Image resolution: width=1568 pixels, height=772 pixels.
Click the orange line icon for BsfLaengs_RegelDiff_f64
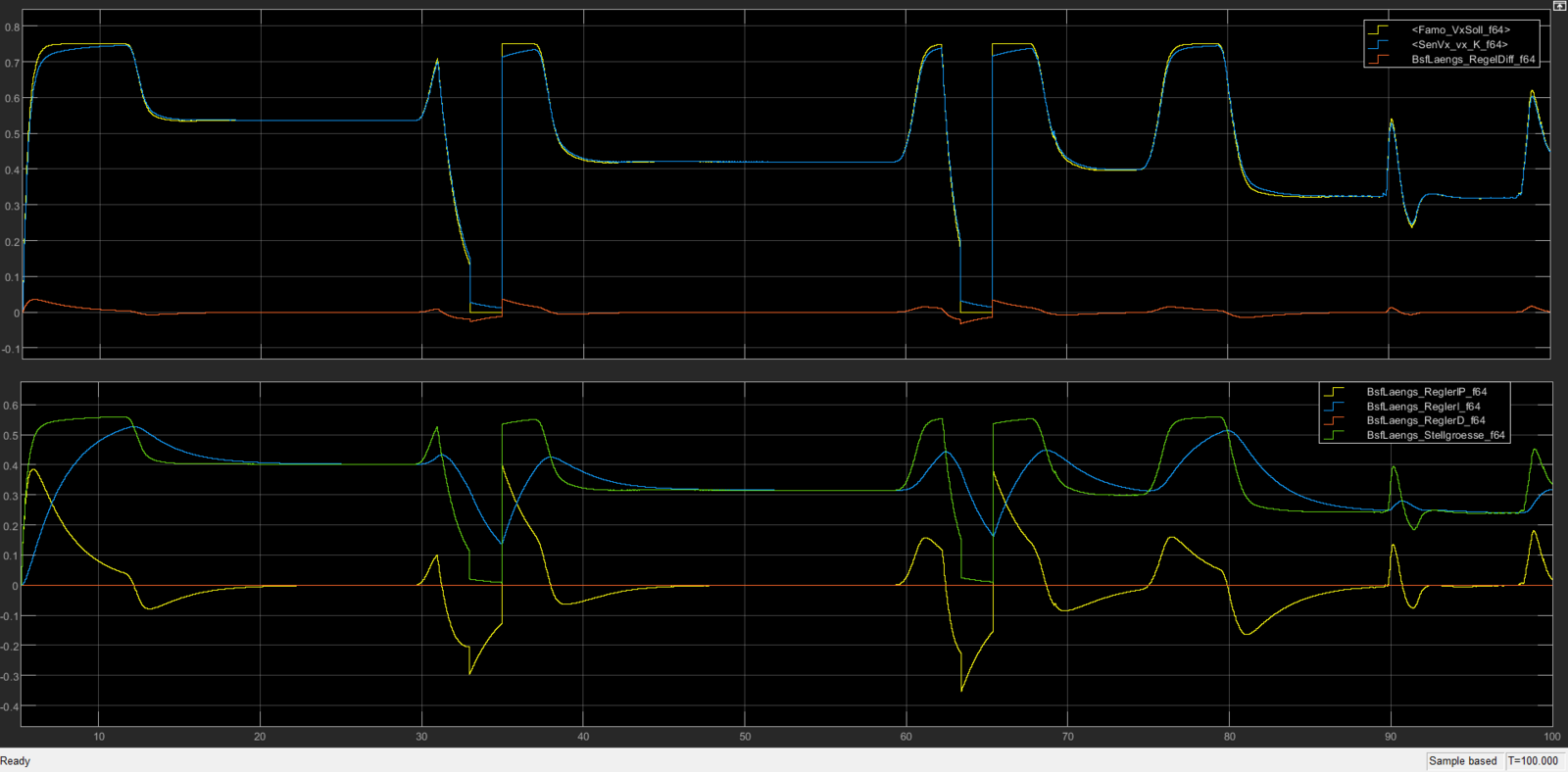point(1379,60)
